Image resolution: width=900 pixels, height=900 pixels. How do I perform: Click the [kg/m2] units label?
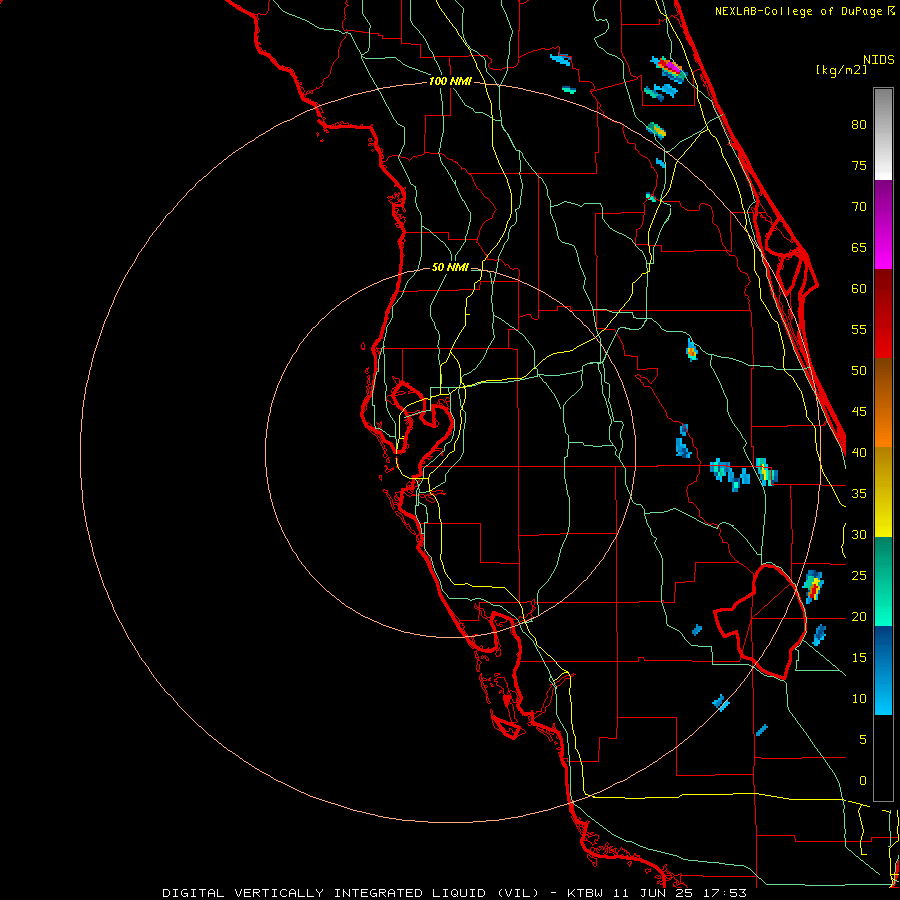pos(841,70)
